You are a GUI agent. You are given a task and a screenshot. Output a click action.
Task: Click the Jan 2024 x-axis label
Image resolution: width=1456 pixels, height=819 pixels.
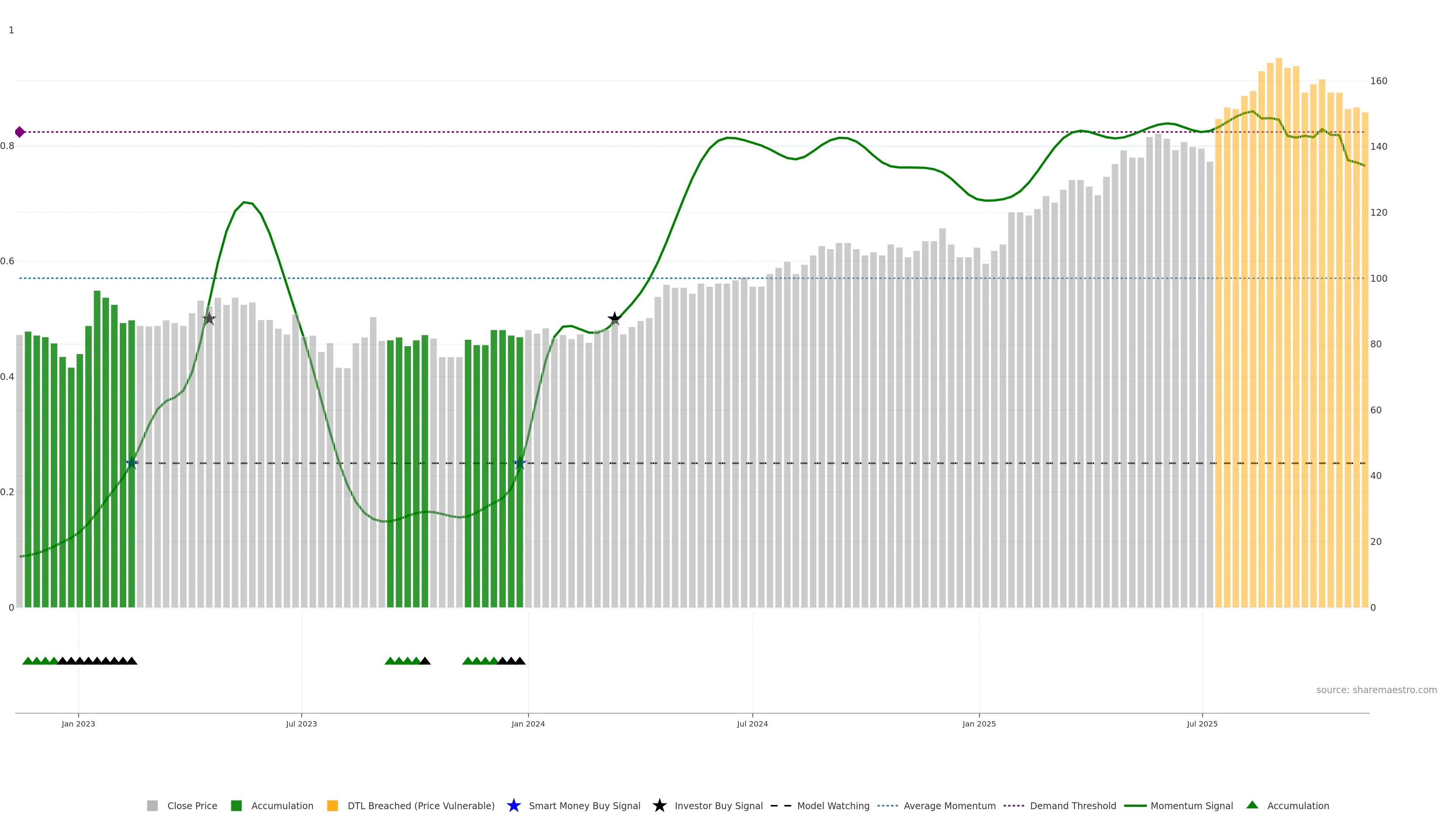pyautogui.click(x=528, y=724)
